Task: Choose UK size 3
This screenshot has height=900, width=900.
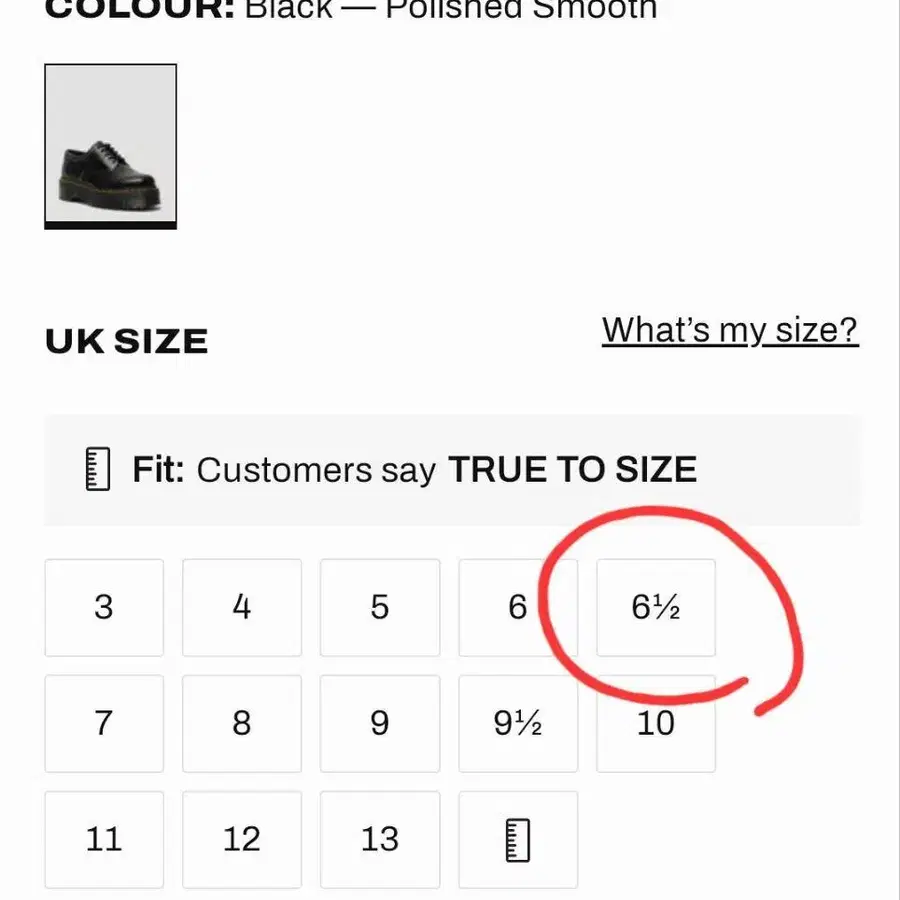Action: pos(104,607)
